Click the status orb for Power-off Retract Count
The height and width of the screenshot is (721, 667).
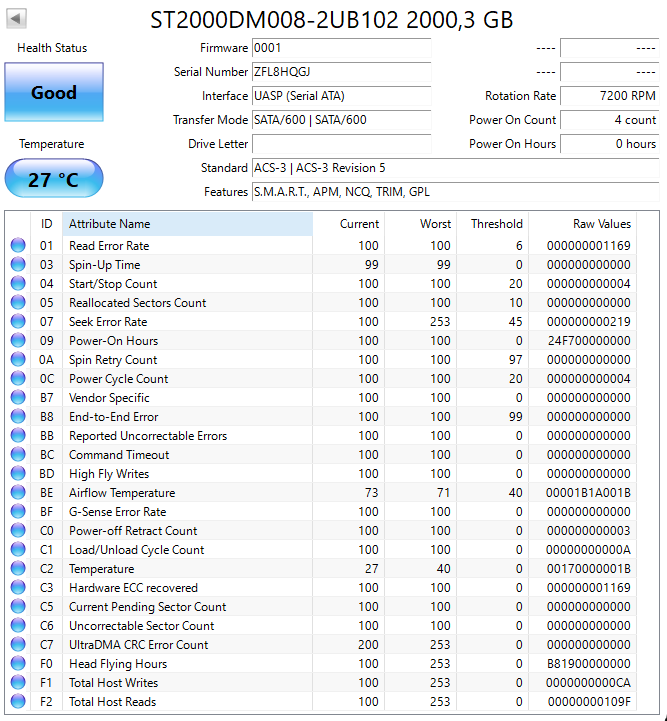[18, 531]
